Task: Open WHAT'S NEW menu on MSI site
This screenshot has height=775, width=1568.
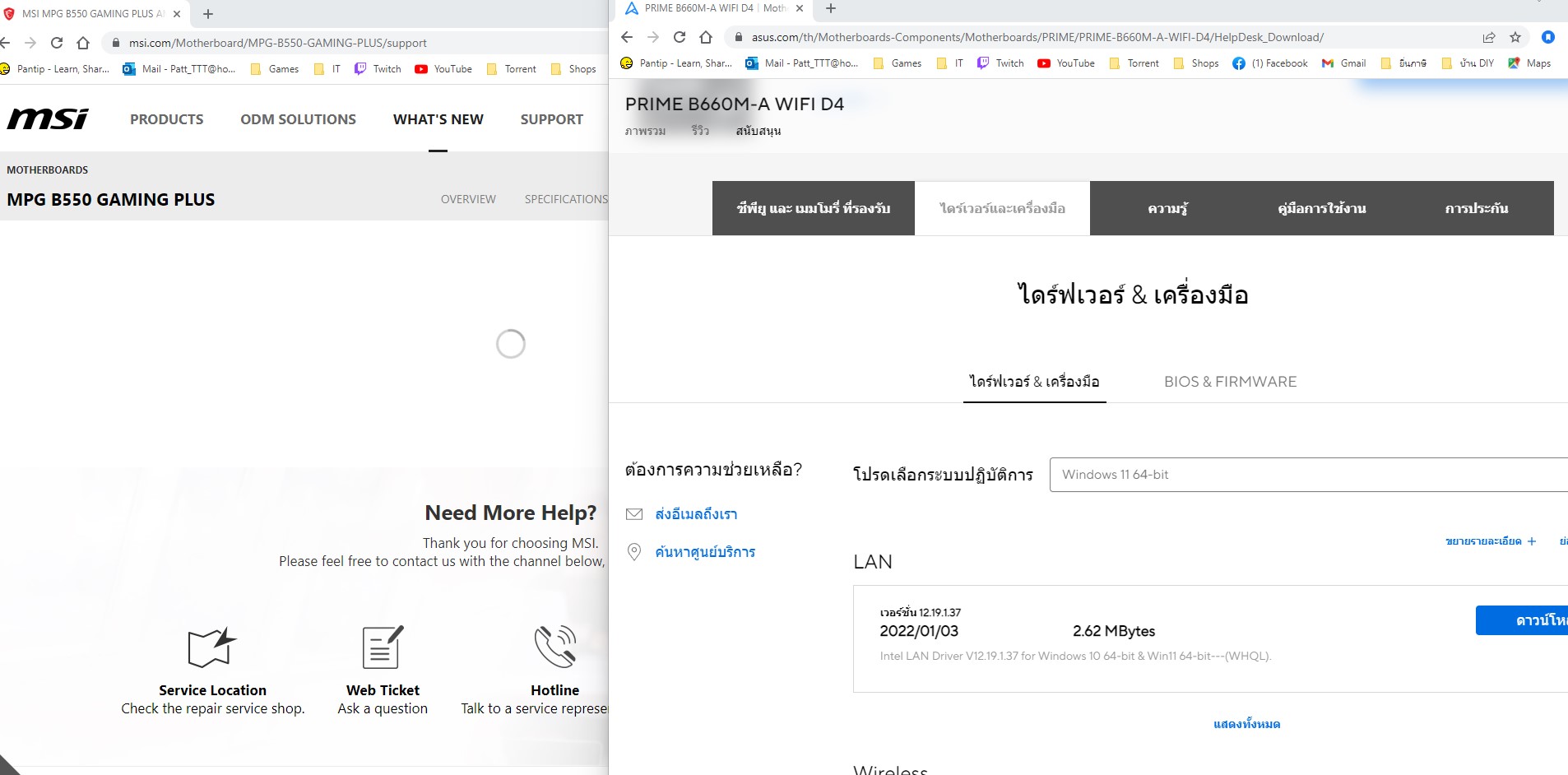Action: click(438, 119)
